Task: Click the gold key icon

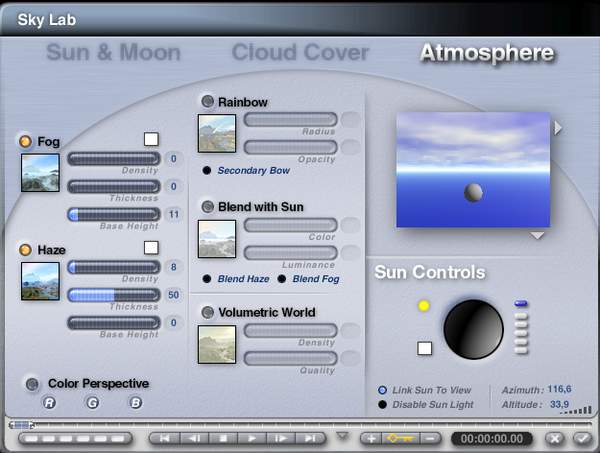Action: [401, 438]
